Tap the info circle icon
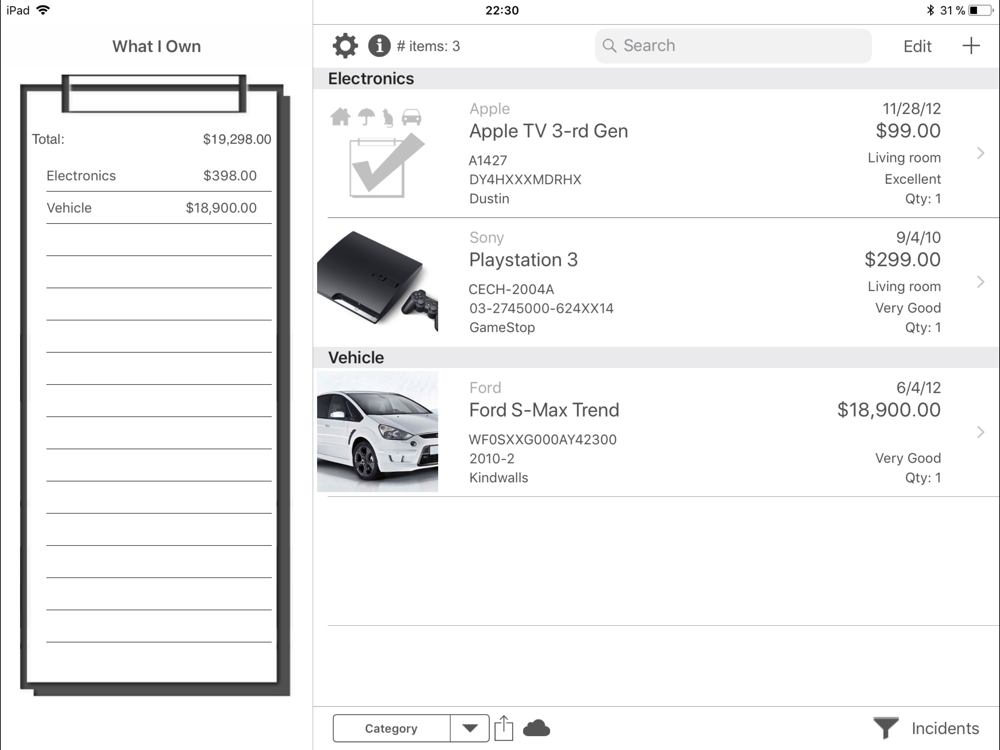 pyautogui.click(x=379, y=46)
